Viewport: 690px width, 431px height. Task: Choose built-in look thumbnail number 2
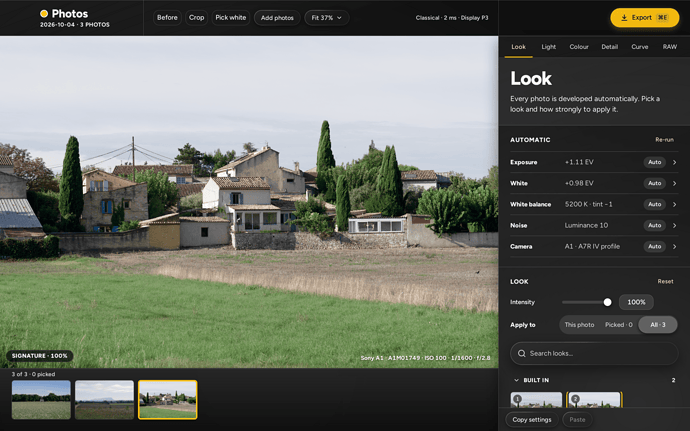point(594,400)
